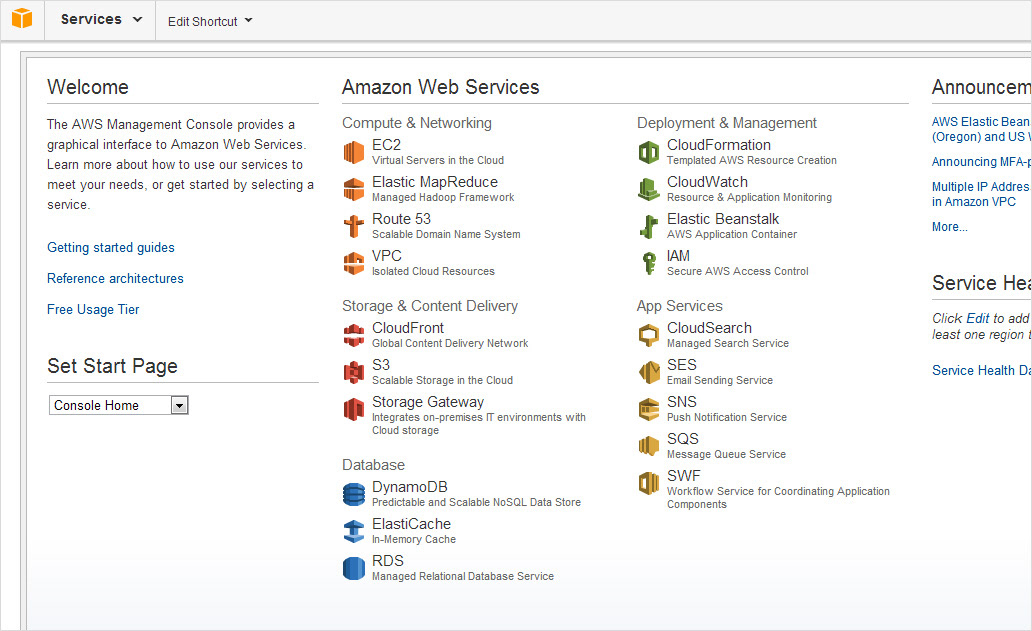Expand the Services dropdown menu
Screen dimensions: 1032x631
(101, 20)
